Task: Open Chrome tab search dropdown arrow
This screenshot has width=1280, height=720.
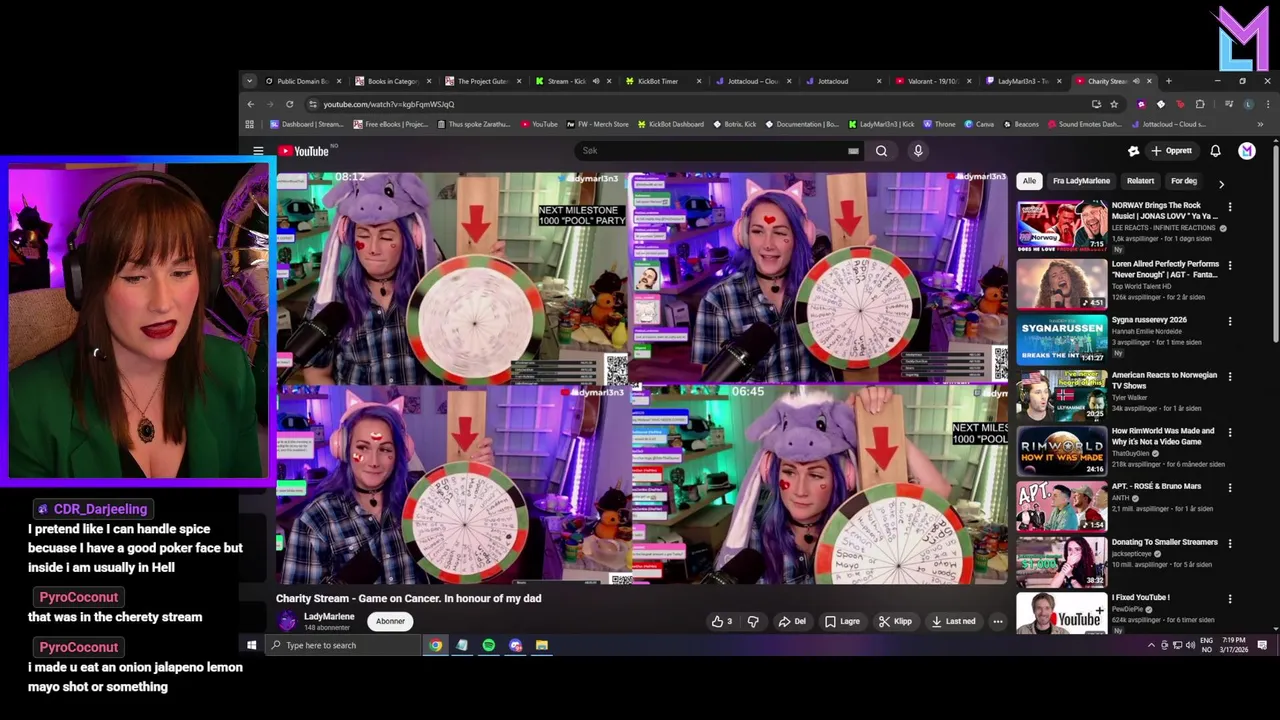Action: click(x=250, y=81)
